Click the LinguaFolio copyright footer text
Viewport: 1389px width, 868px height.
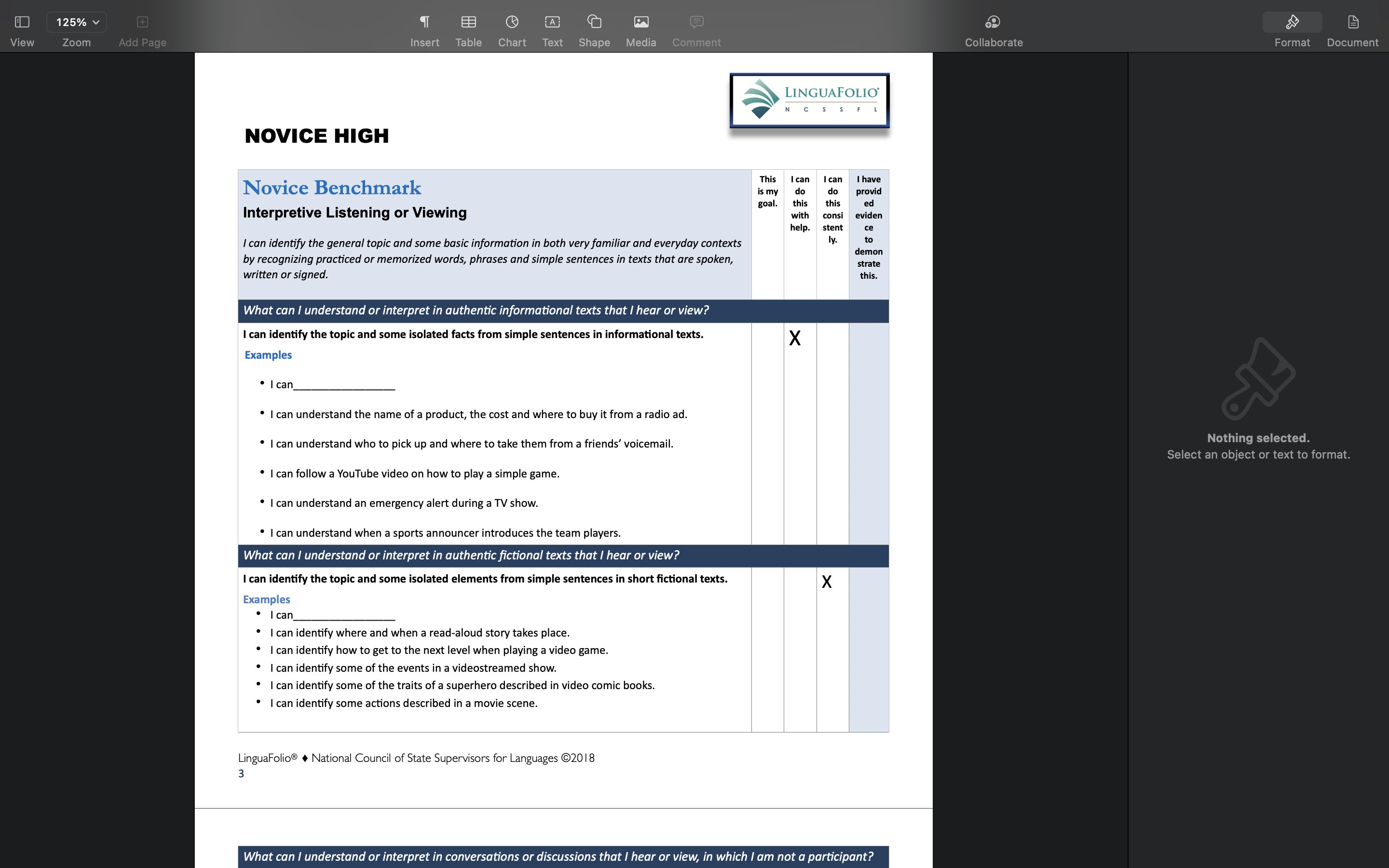tap(416, 758)
